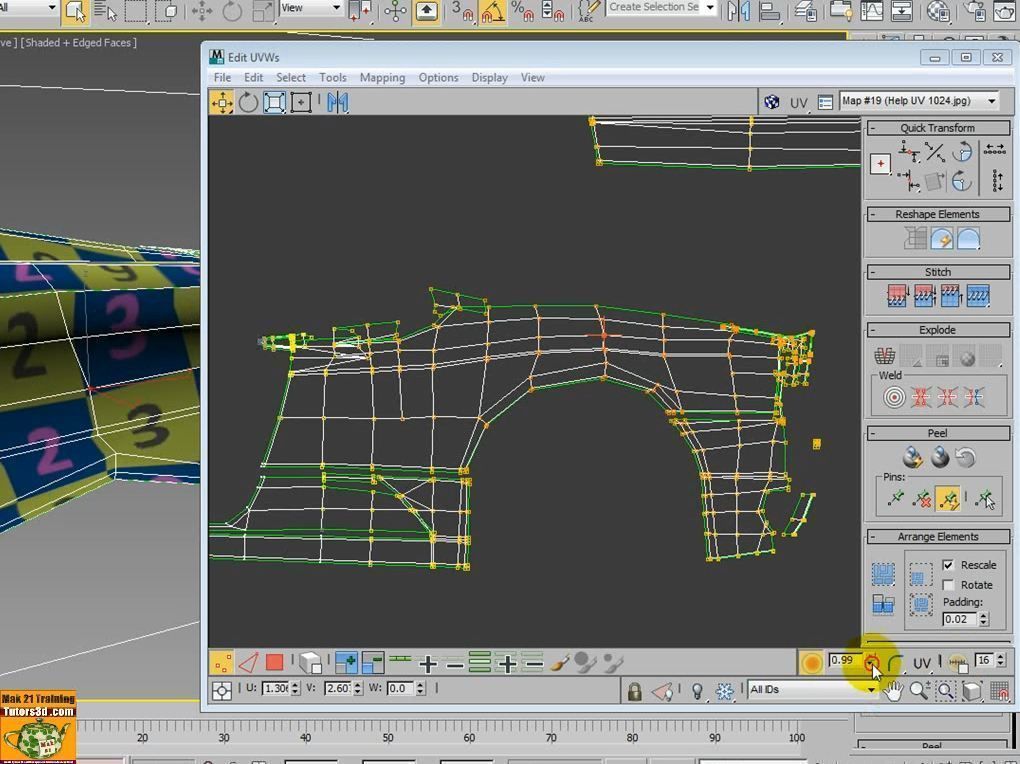This screenshot has width=1020, height=764.
Task: Select the Move Selected Subobject tool
Action: [x=222, y=102]
